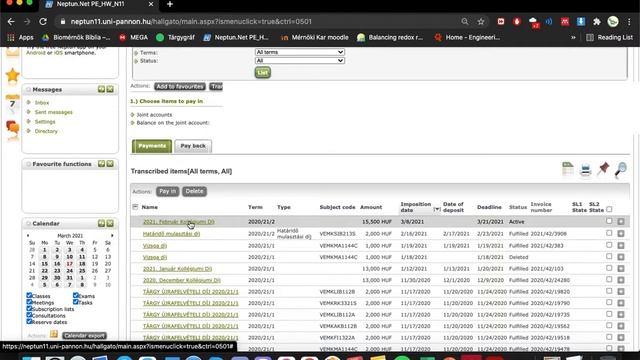Switch to the Pay back tab

[x=193, y=146]
